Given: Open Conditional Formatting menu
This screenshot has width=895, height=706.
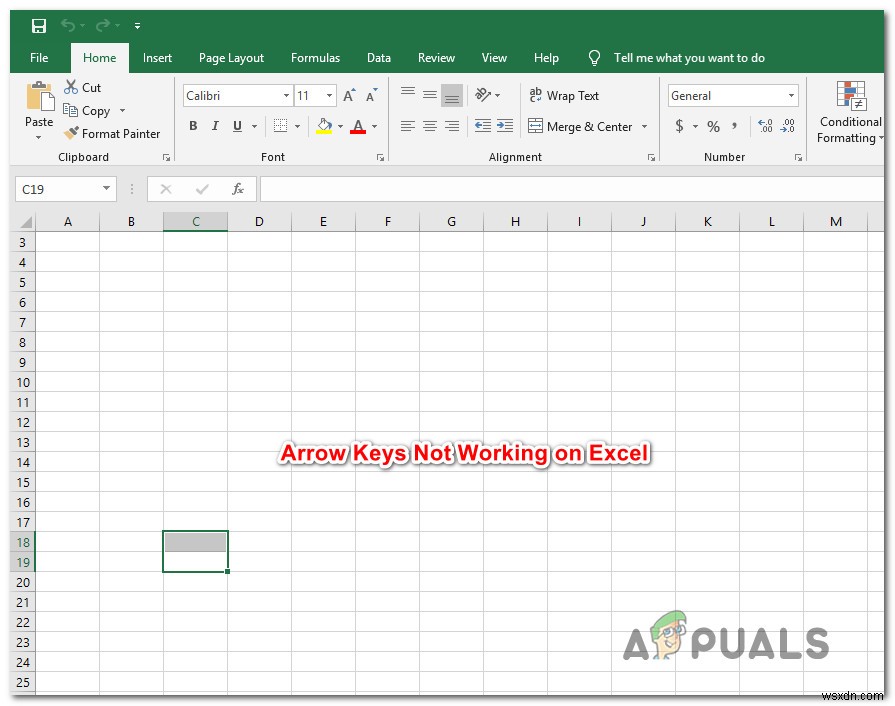Looking at the screenshot, I should [850, 112].
